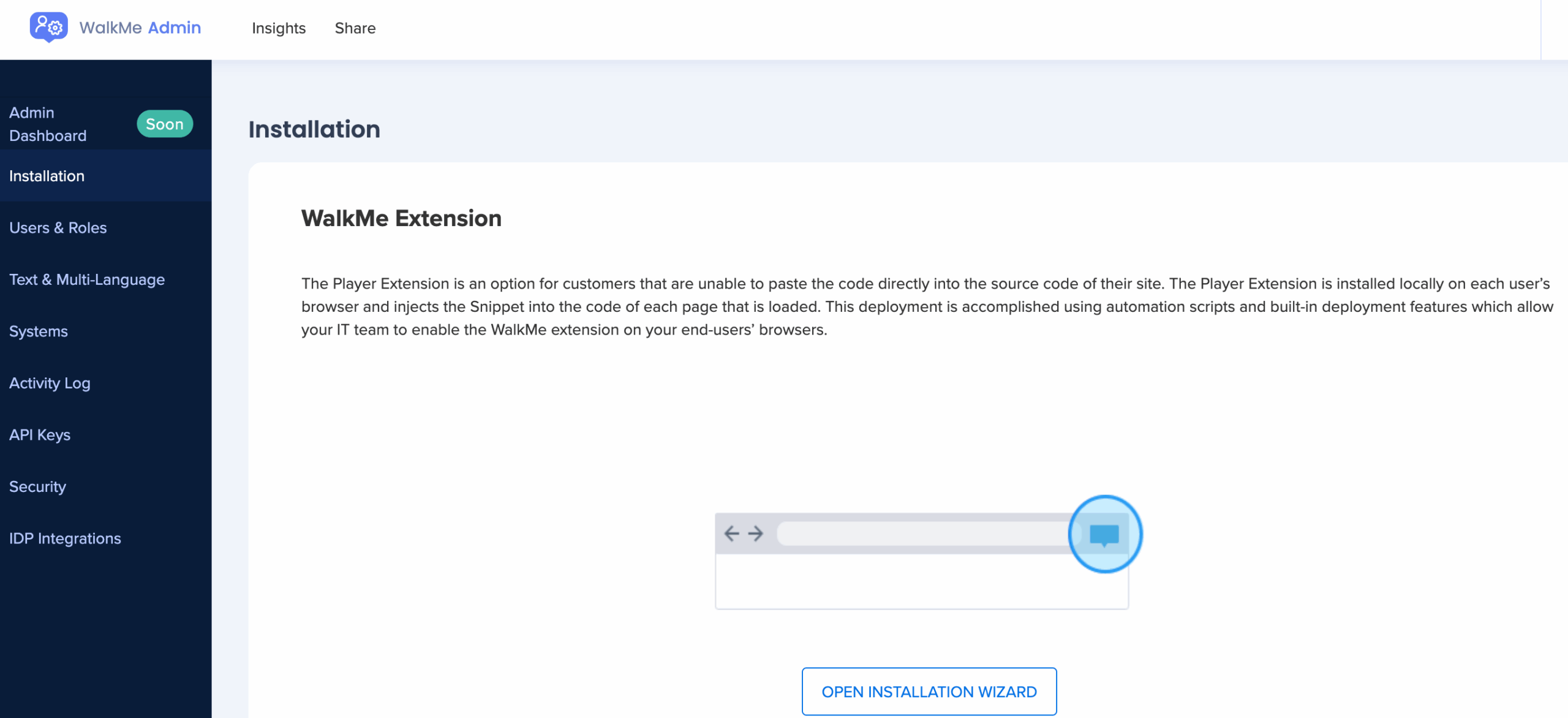The width and height of the screenshot is (1568, 718).
Task: Navigate to Text & Multi-Language
Action: click(x=87, y=279)
